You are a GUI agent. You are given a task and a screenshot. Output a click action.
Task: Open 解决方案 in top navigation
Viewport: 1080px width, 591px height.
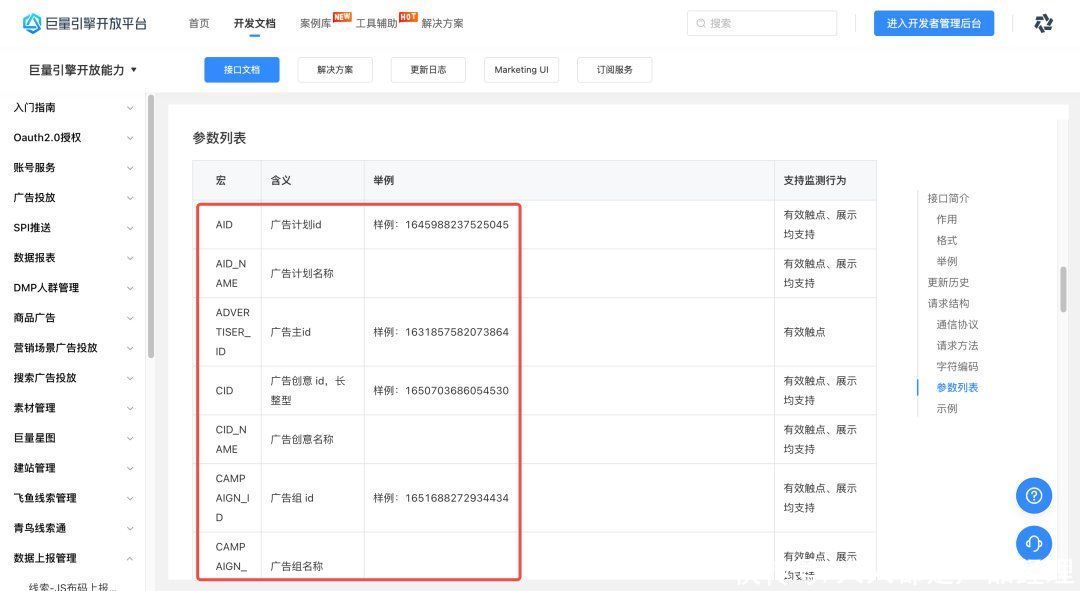442,23
